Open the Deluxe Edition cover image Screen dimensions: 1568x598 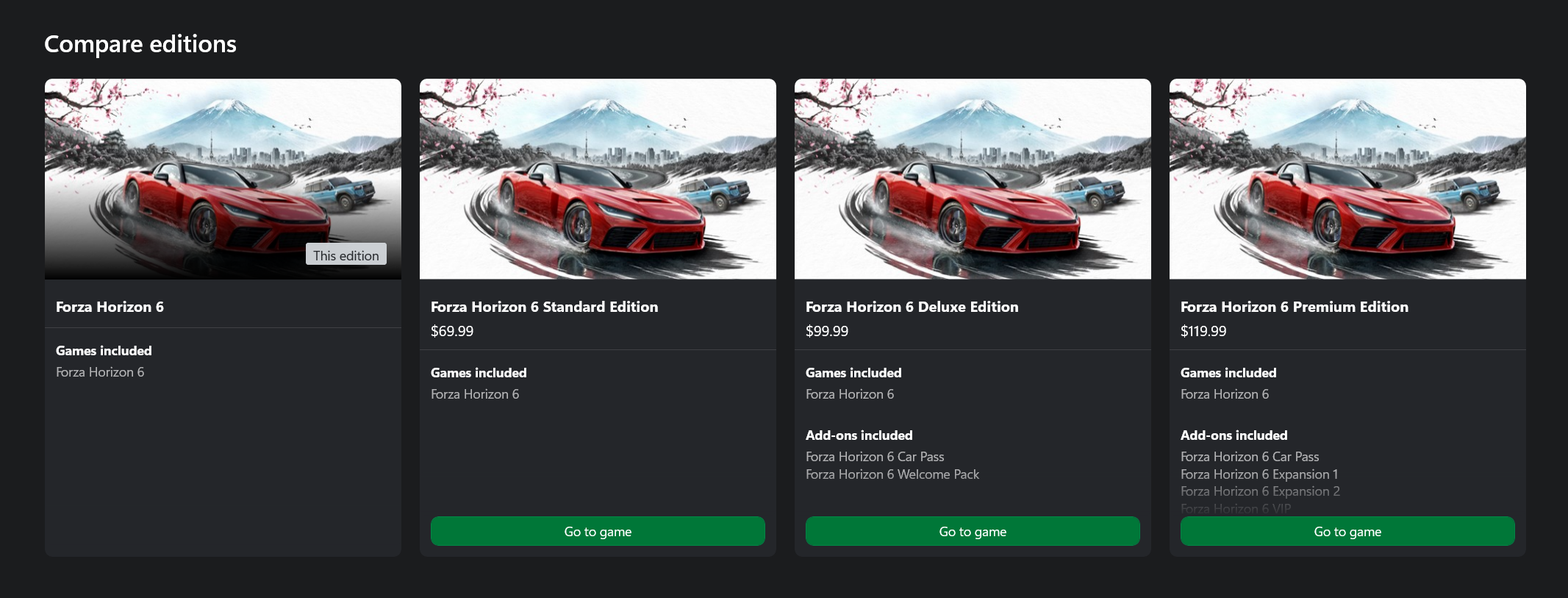(973, 179)
